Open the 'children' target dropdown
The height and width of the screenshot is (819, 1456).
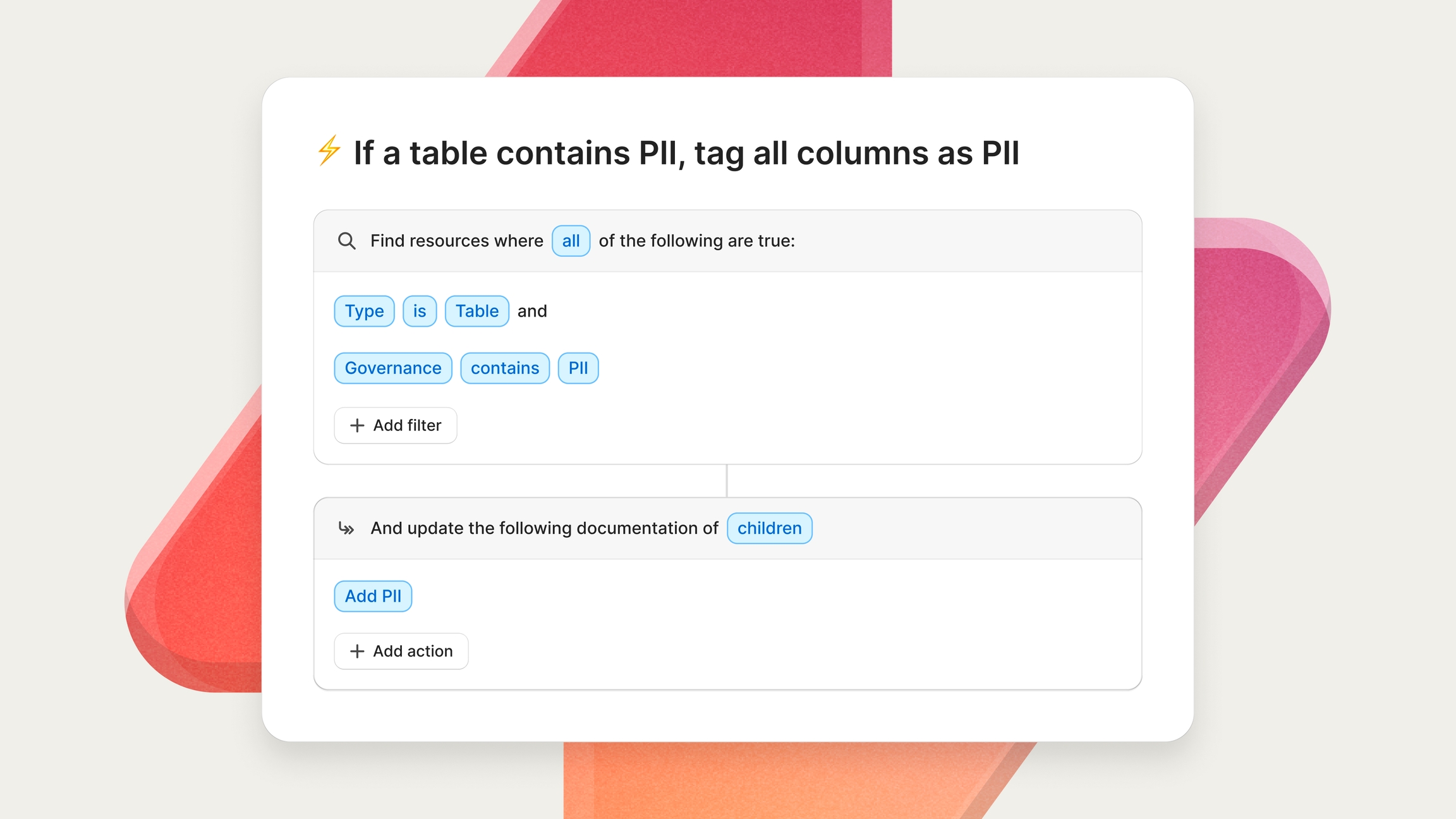click(769, 528)
